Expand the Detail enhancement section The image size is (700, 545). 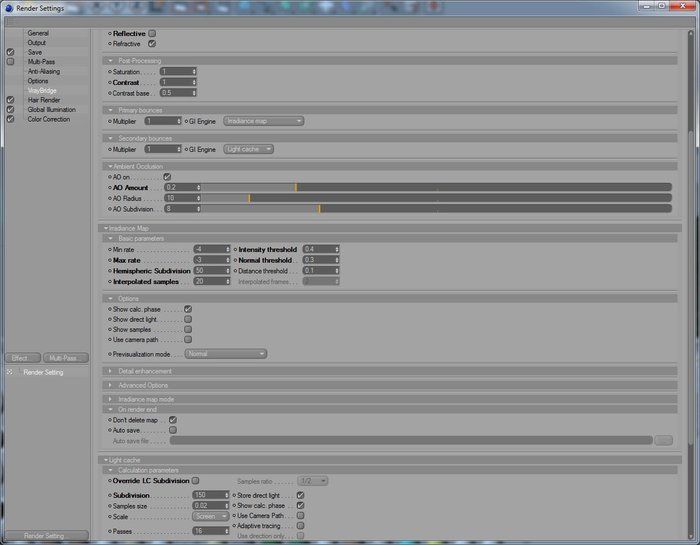pyautogui.click(x=110, y=371)
